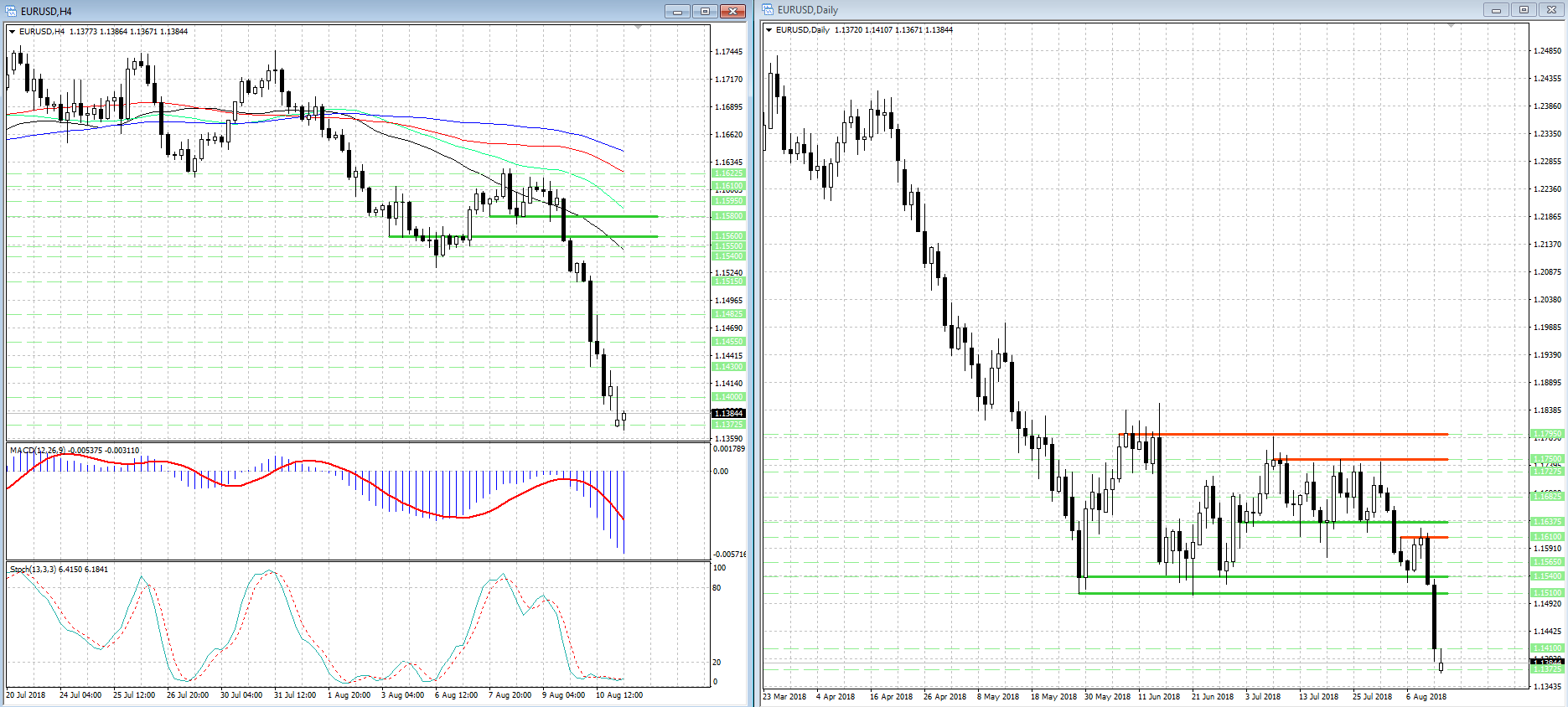Image resolution: width=1568 pixels, height=707 pixels.
Task: Click the EURUSD,Daily window title icon
Action: click(768, 10)
